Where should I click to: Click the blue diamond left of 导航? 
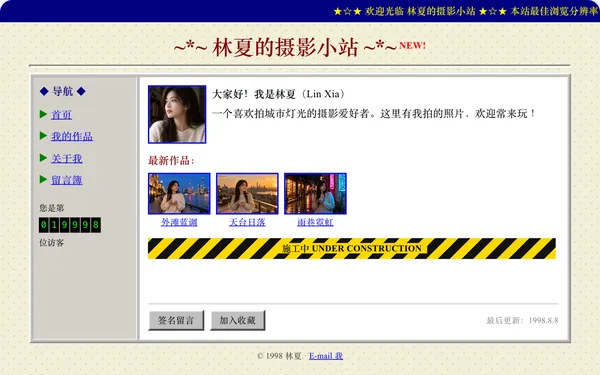point(44,91)
